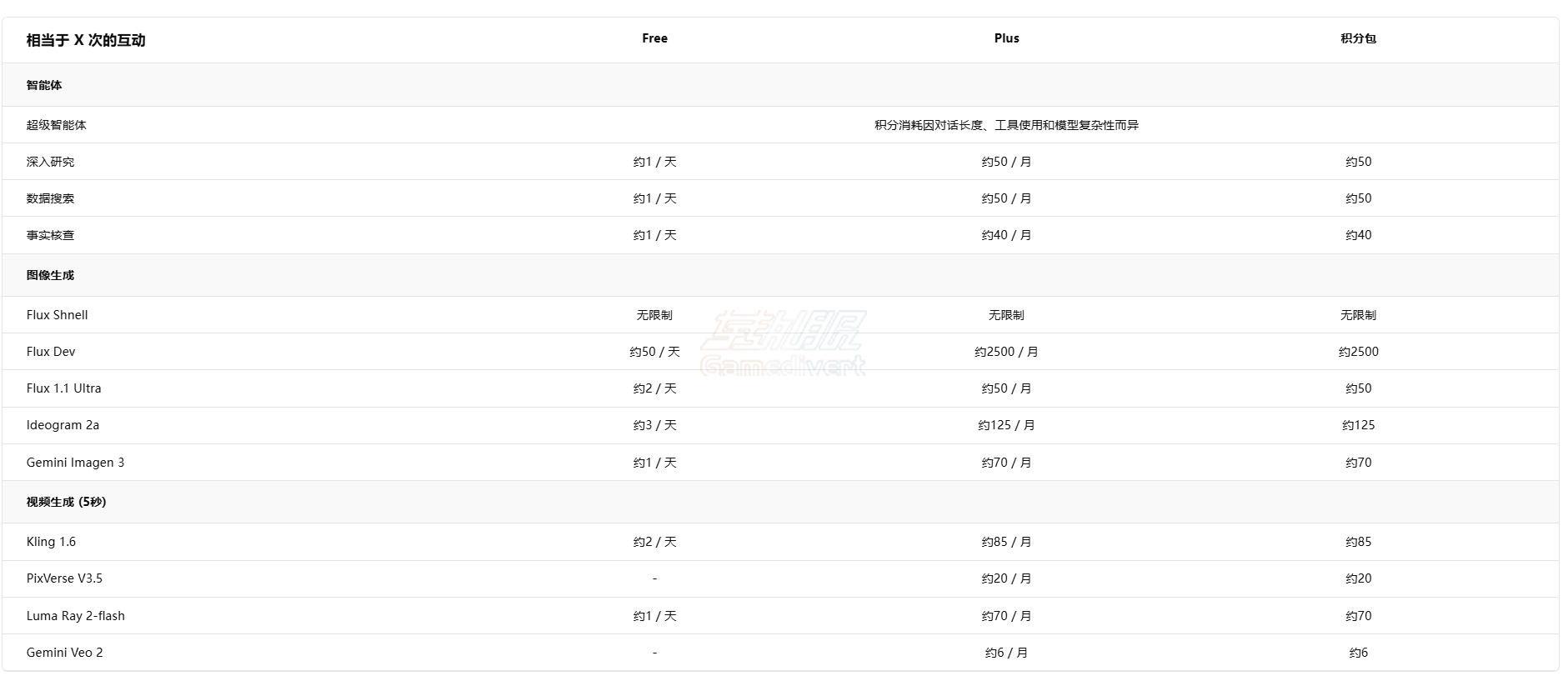The height and width of the screenshot is (686, 1568).
Task: Select the '图像生成' section heading
Action: [50, 275]
